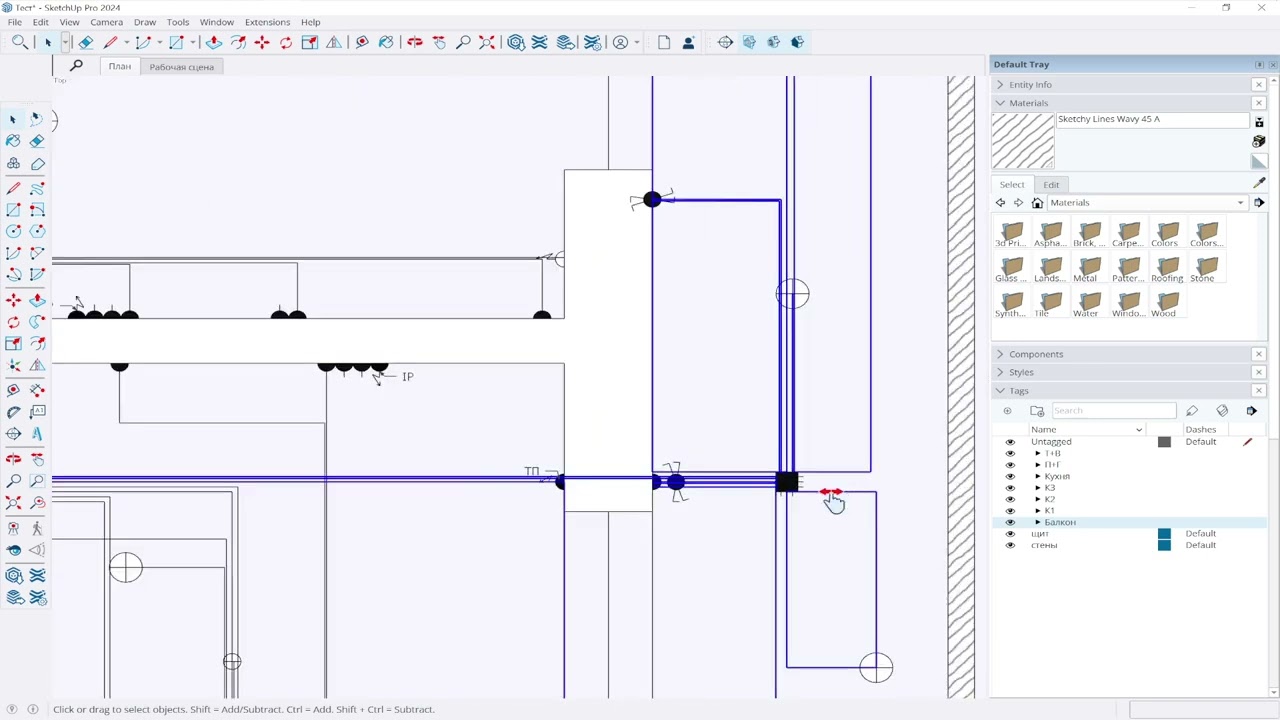Click the Untagged gray color swatch
Image resolution: width=1280 pixels, height=720 pixels.
tap(1164, 442)
